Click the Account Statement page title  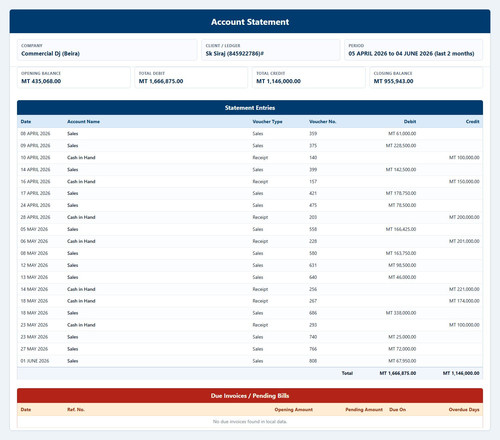[x=250, y=22]
